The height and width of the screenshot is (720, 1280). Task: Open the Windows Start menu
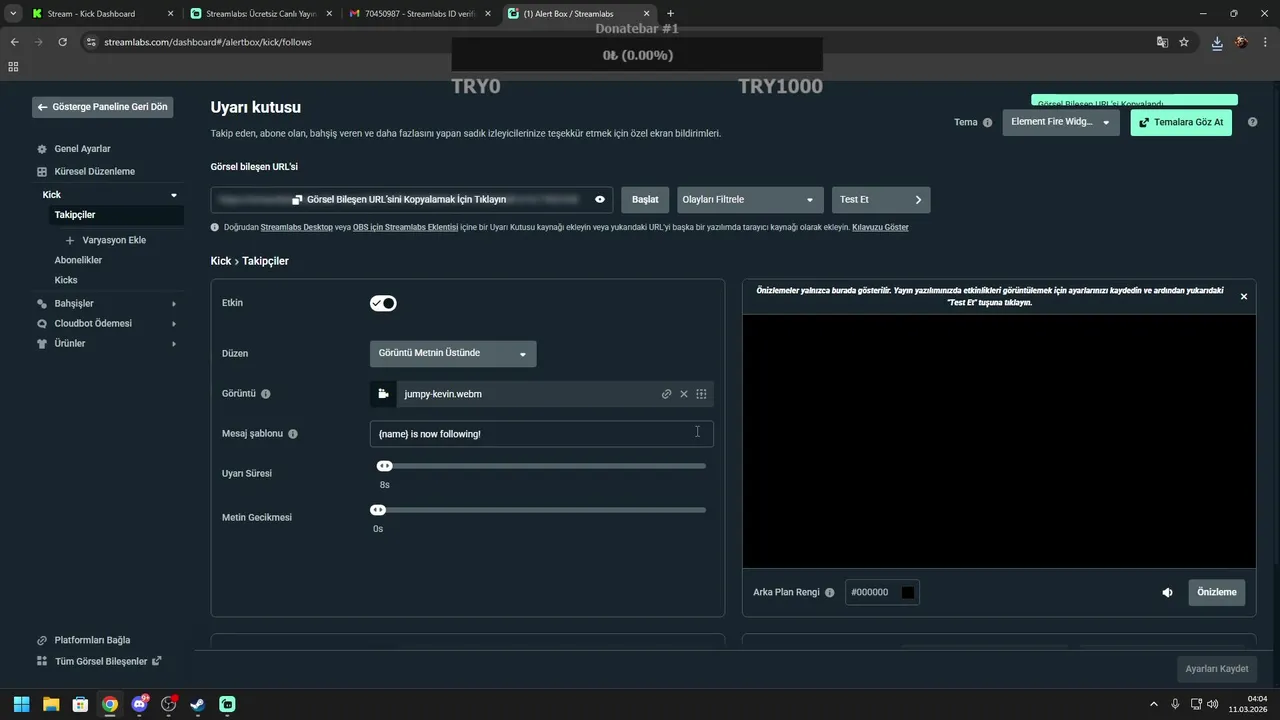click(21, 704)
